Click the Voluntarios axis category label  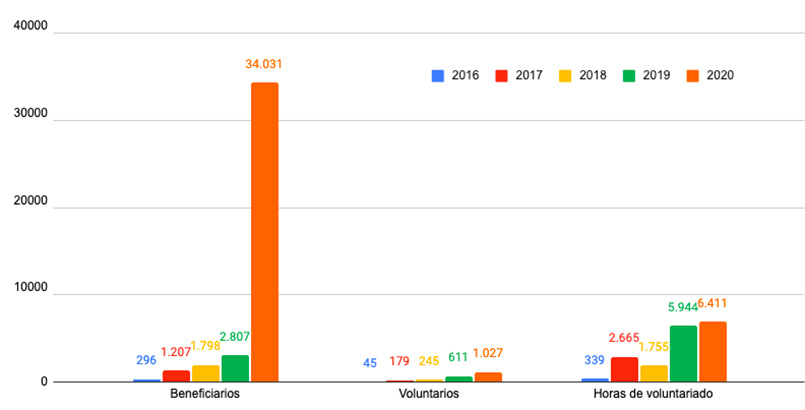coord(429,394)
